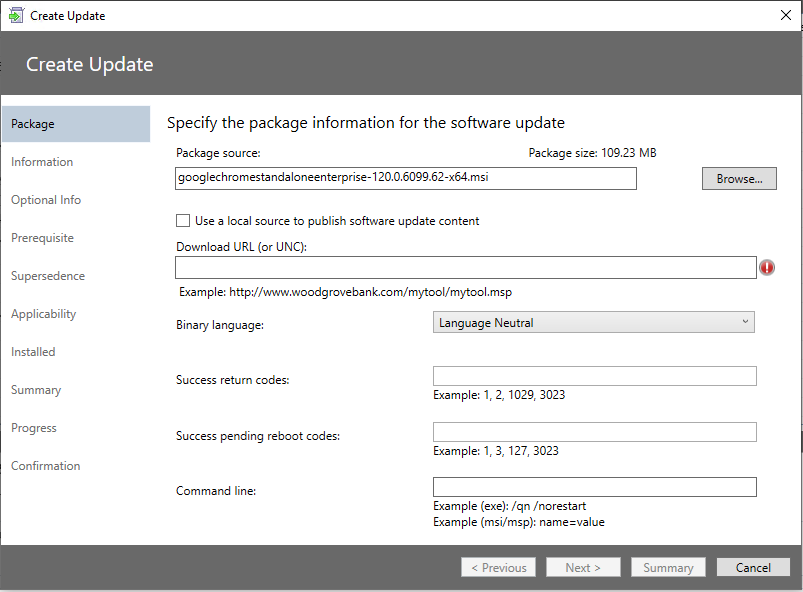The width and height of the screenshot is (803, 592).
Task: Switch to the Supersedence step
Action: pos(48,276)
